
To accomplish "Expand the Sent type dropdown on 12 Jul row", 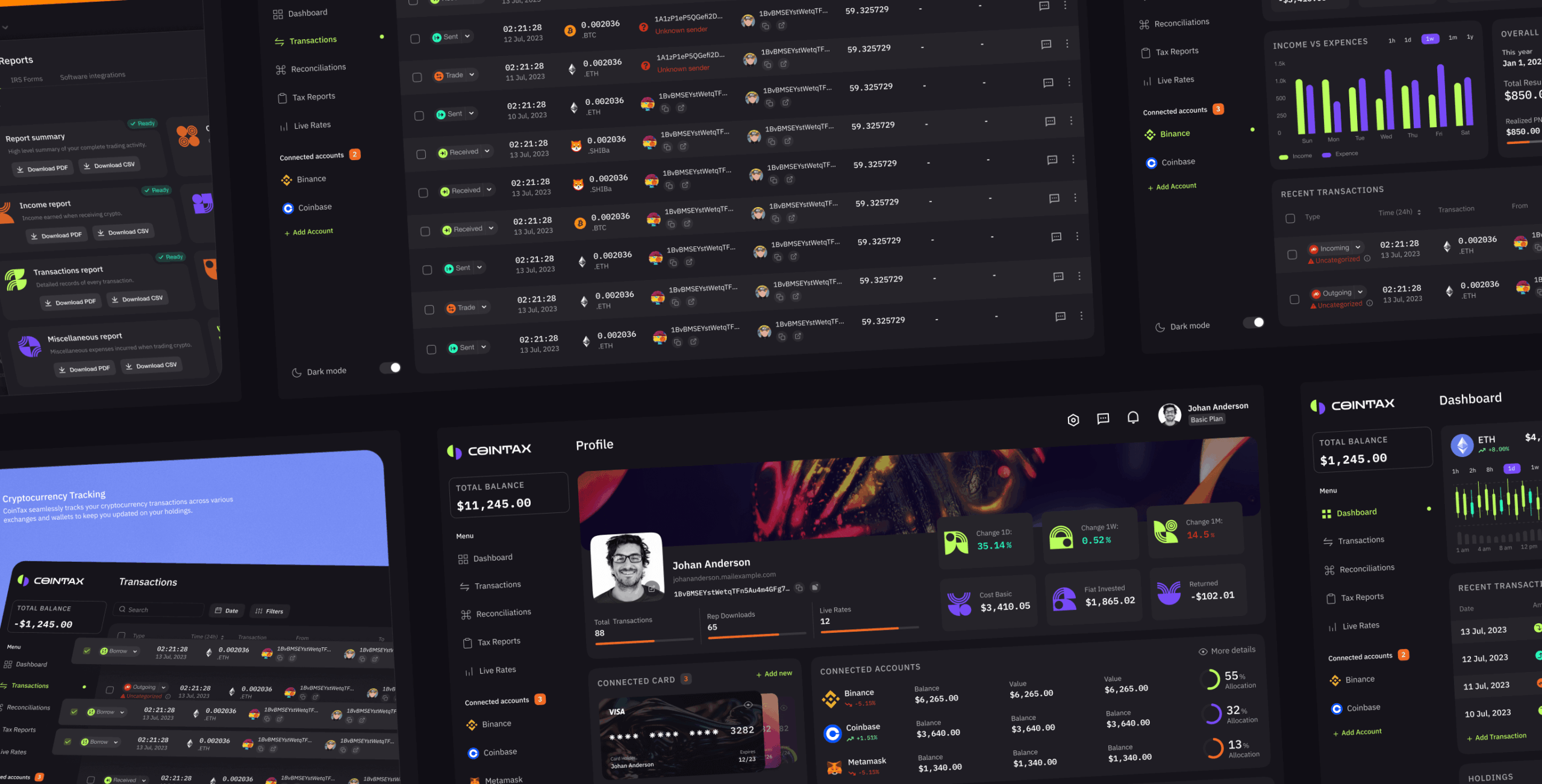I will (x=467, y=37).
